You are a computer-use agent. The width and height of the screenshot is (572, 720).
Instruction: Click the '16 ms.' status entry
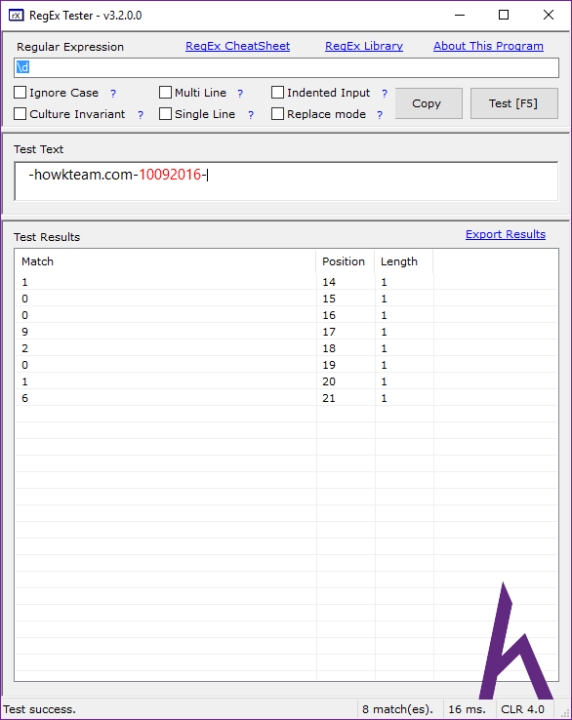[x=467, y=709]
